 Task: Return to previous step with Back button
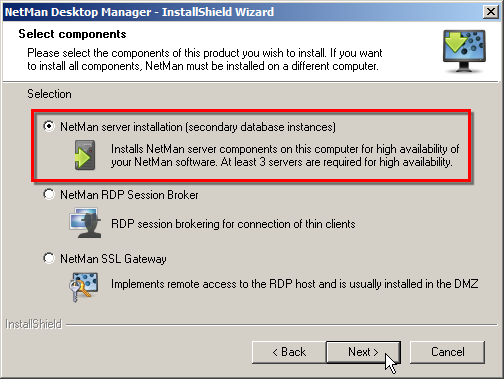289,352
